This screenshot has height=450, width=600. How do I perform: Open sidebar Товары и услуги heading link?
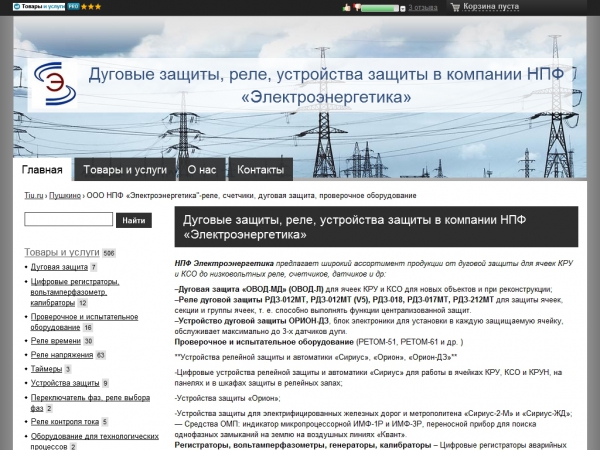coord(62,252)
